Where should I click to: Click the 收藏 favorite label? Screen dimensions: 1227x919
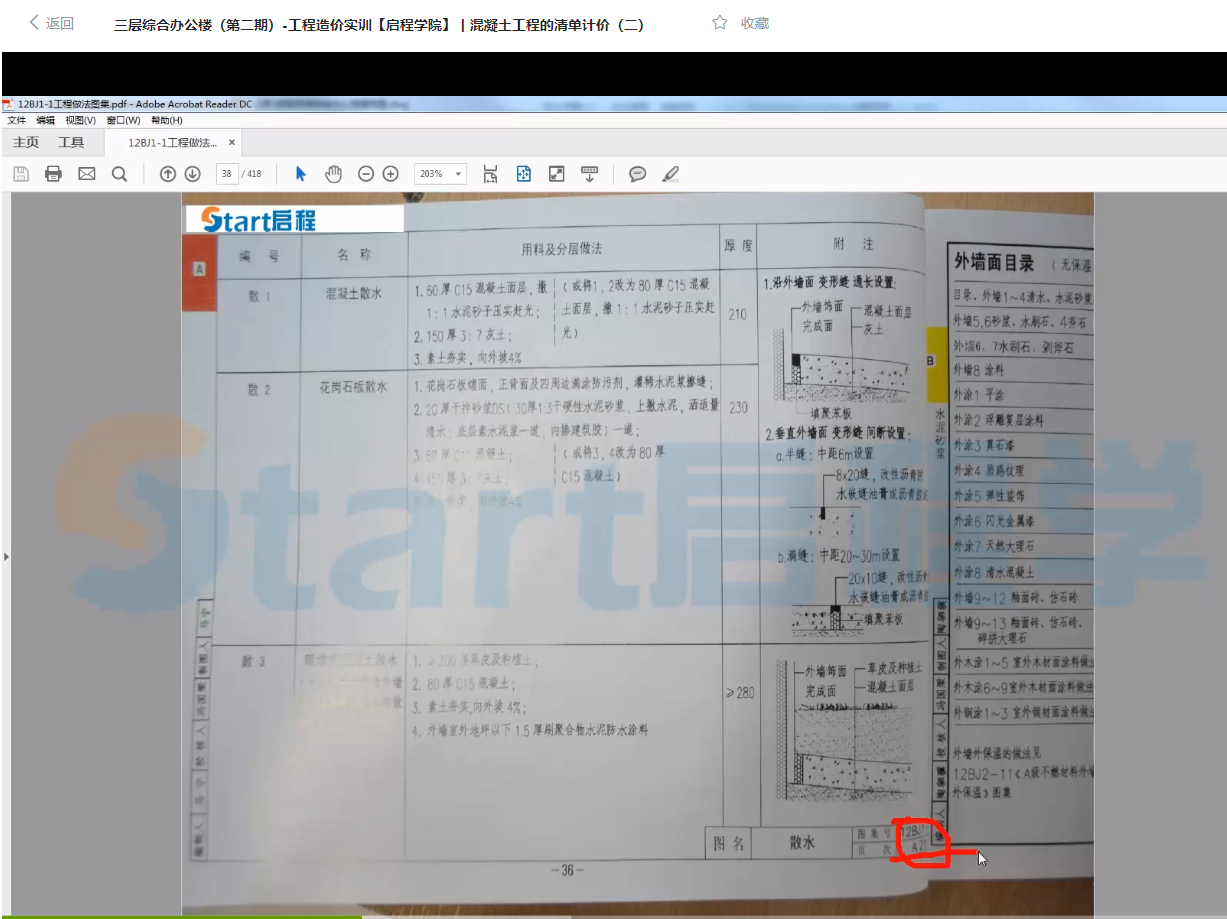(755, 23)
